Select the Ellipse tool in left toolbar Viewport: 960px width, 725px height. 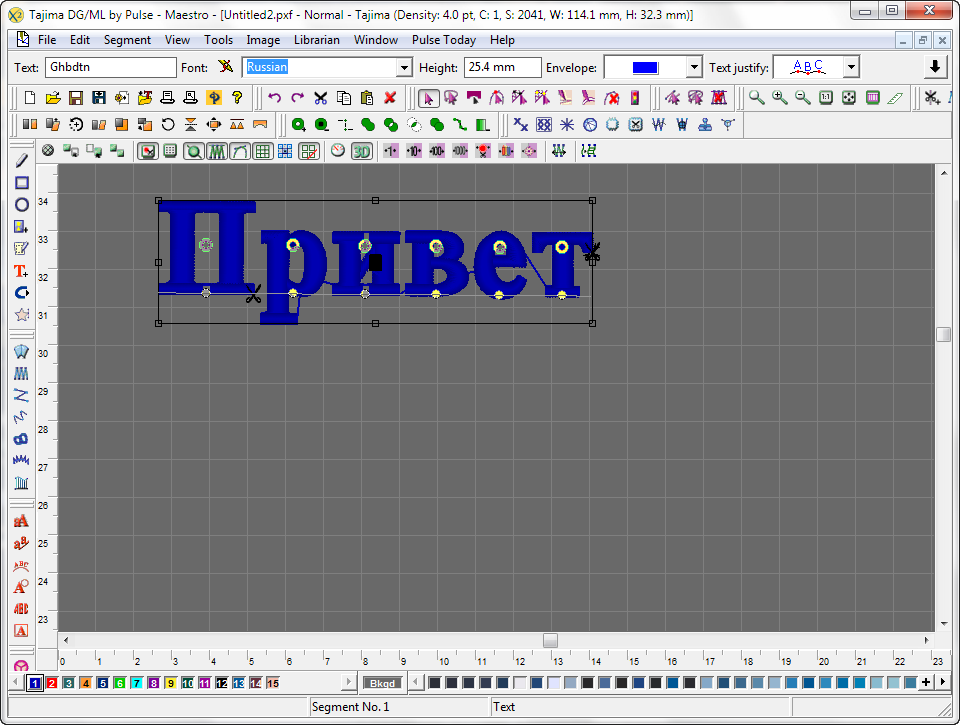pyautogui.click(x=21, y=205)
